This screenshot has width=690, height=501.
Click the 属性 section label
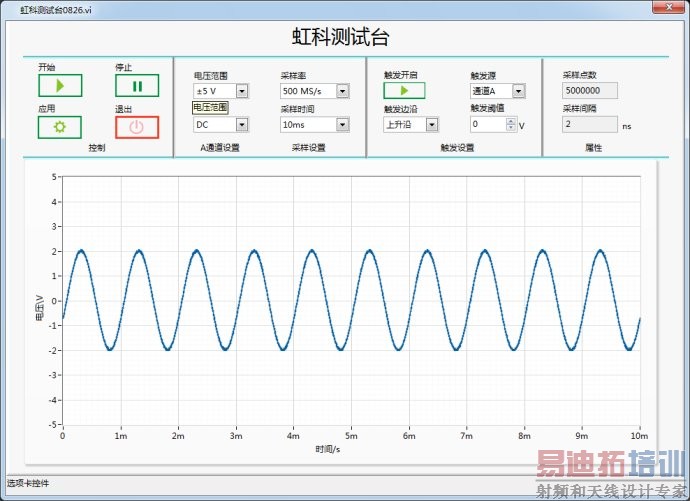point(594,148)
